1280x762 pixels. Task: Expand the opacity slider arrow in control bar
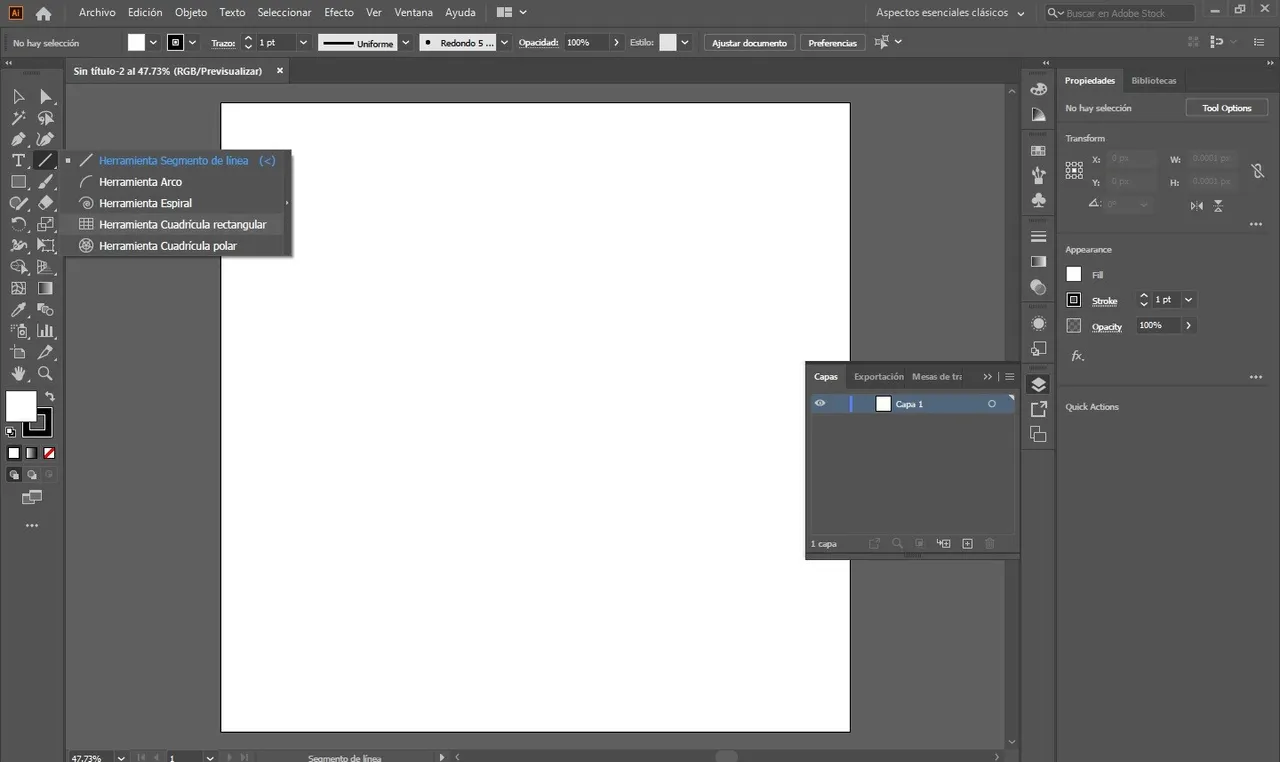(x=617, y=43)
